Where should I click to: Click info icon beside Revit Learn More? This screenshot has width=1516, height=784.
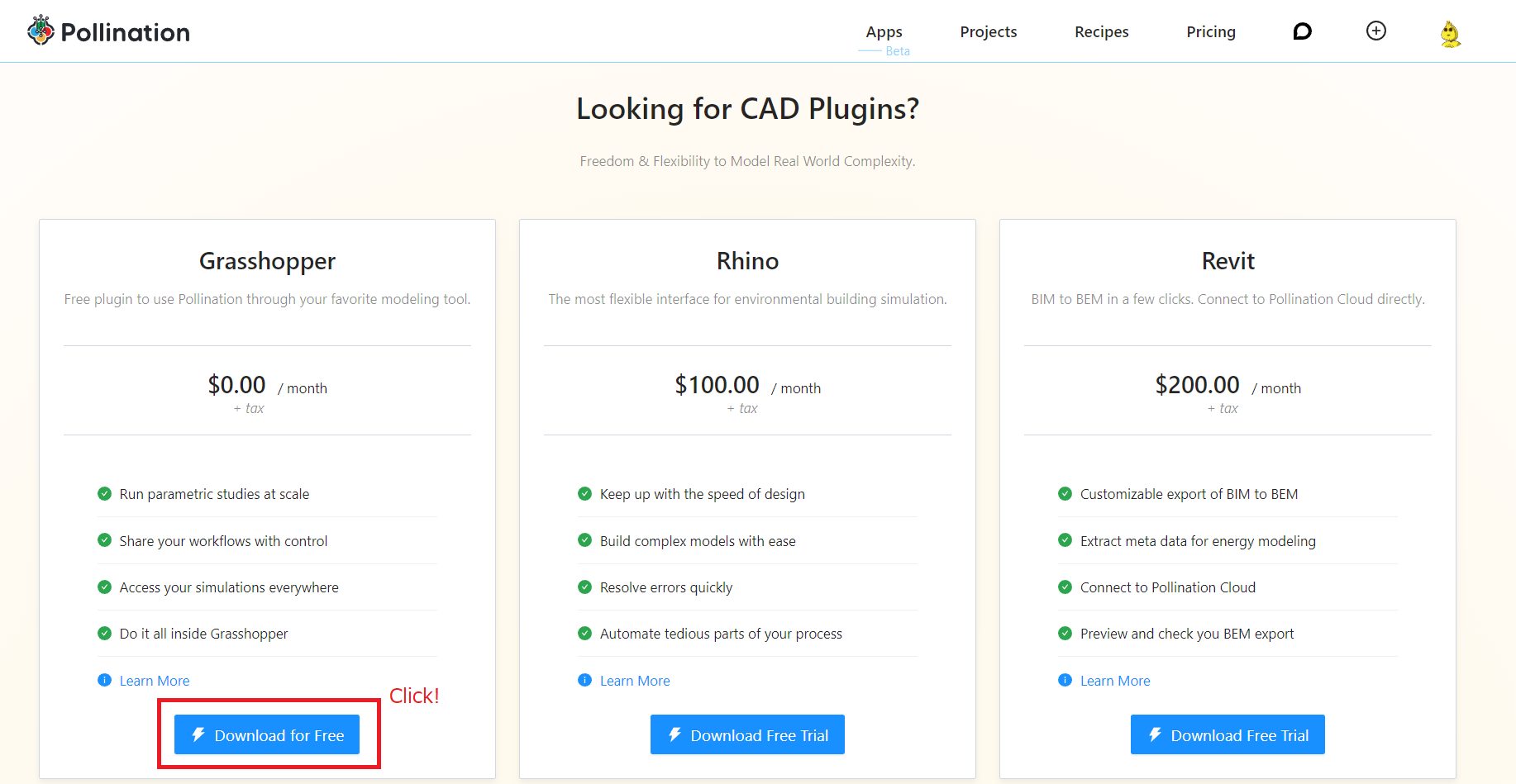1065,680
